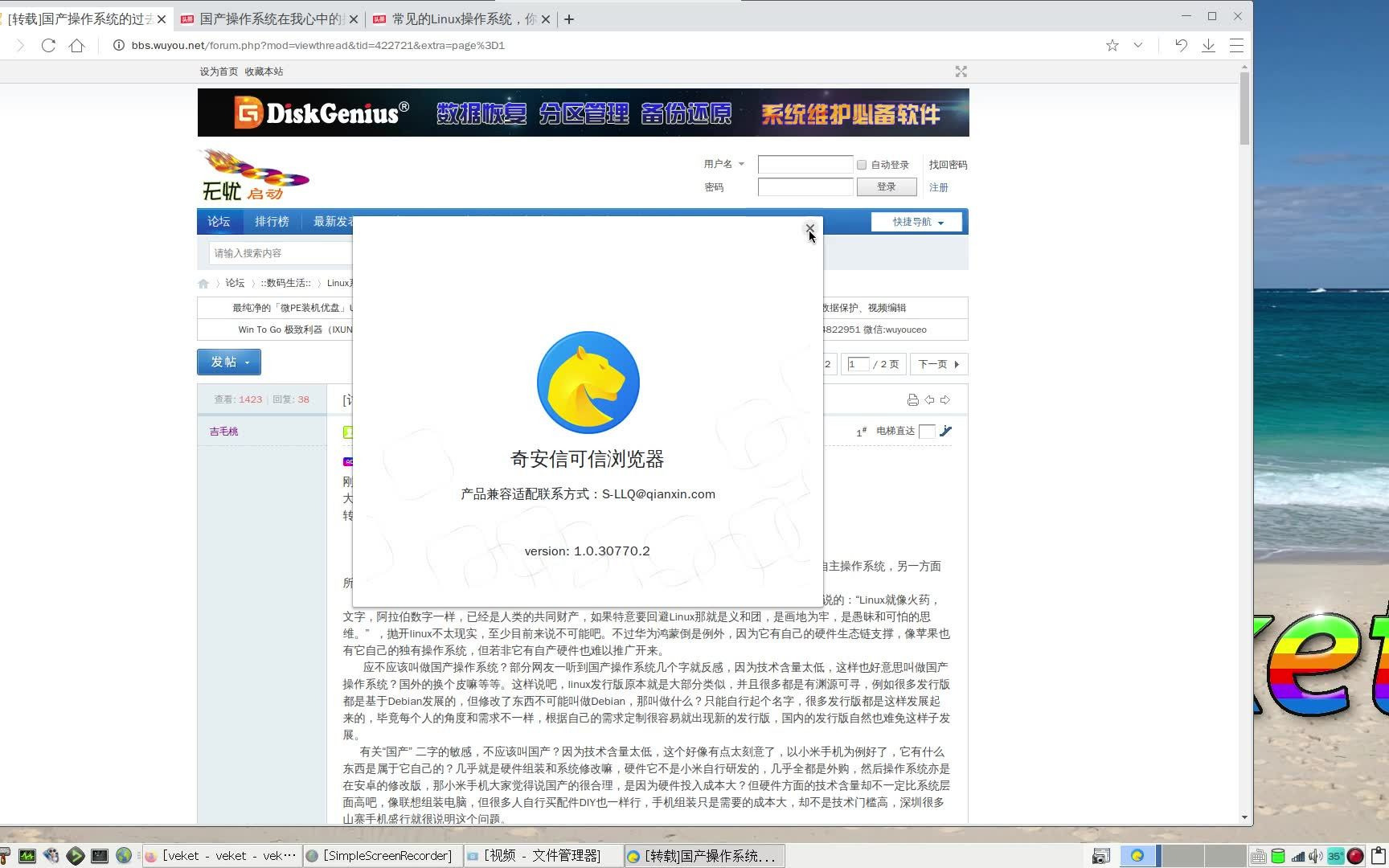Expand the bookmark dropdown arrow

[1137, 45]
